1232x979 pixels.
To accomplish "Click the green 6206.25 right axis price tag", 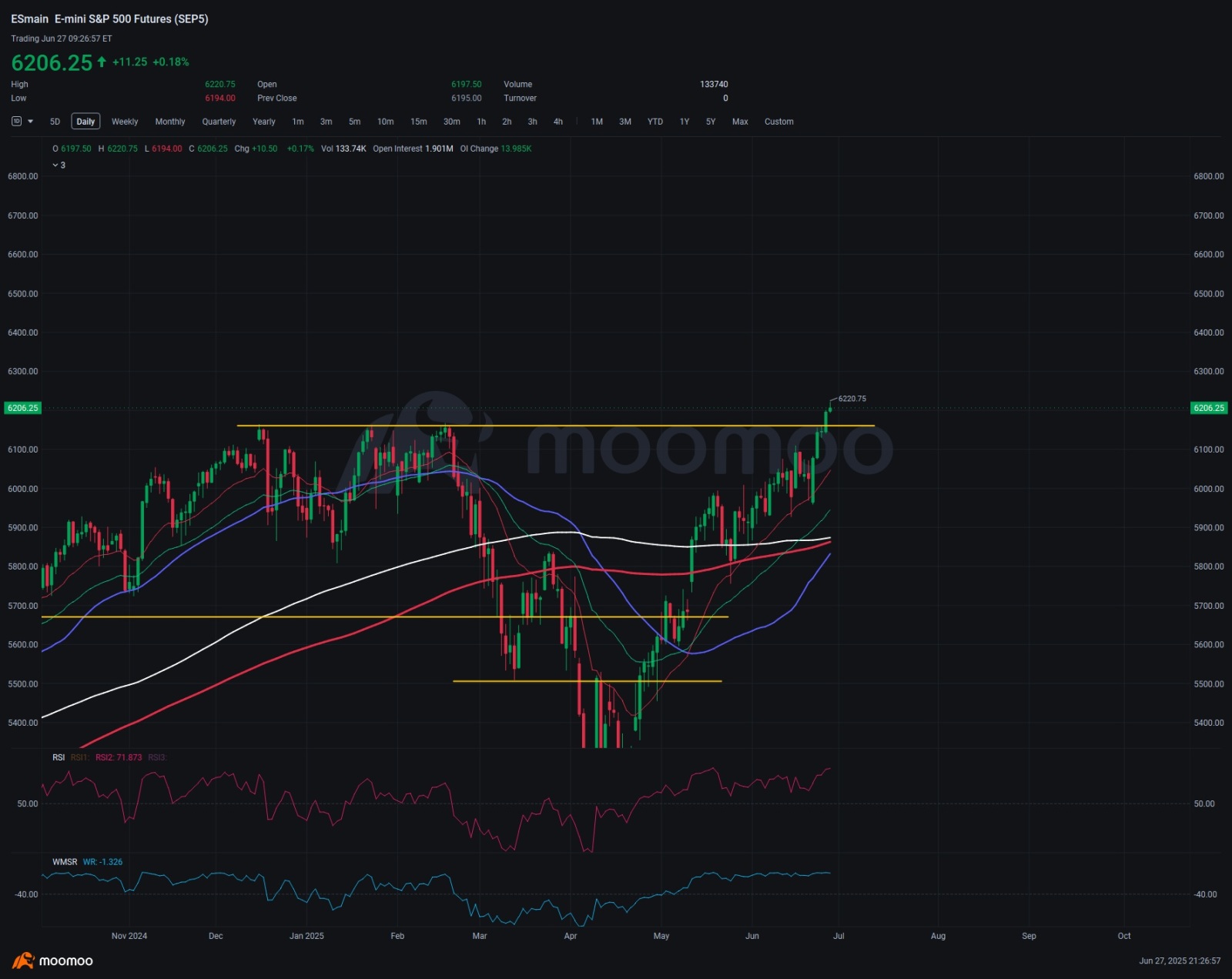I will point(1209,408).
